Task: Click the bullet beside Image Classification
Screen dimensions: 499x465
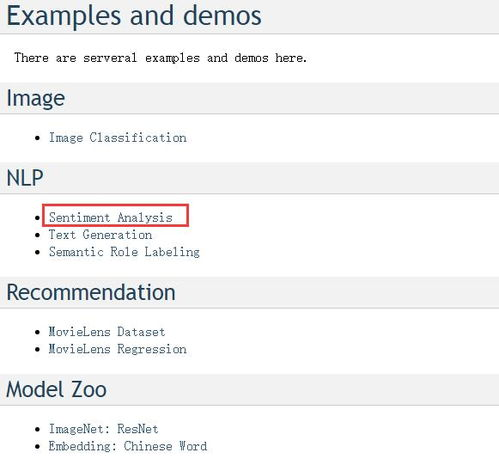Action: click(37, 138)
